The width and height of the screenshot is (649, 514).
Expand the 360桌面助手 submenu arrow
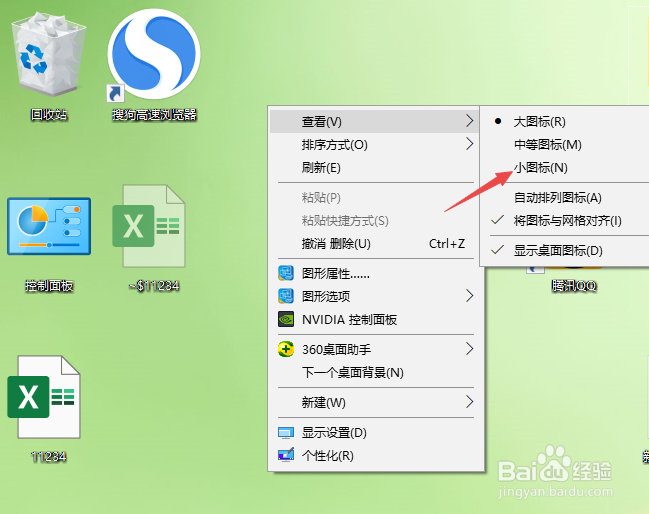coord(469,349)
